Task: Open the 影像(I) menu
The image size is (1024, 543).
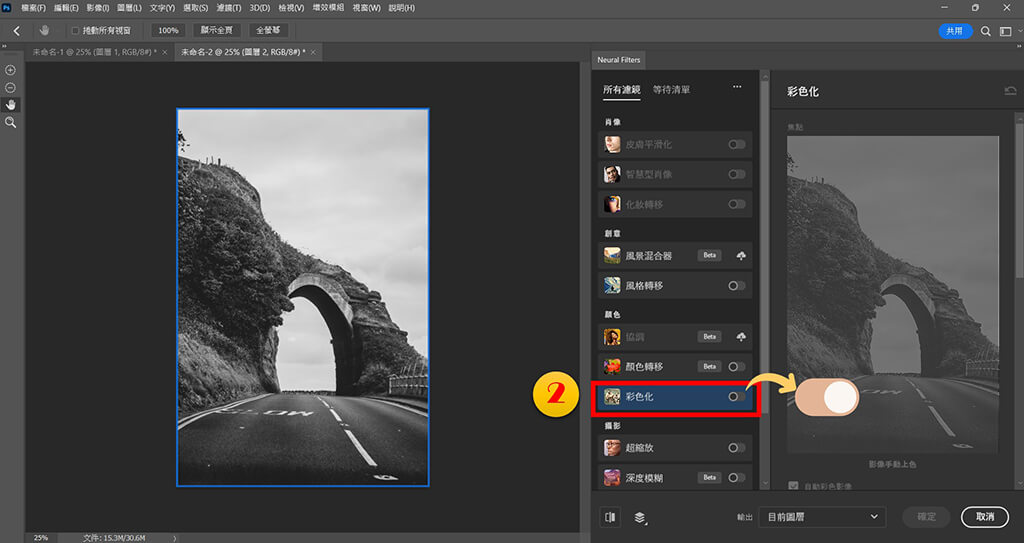Action: click(x=98, y=8)
